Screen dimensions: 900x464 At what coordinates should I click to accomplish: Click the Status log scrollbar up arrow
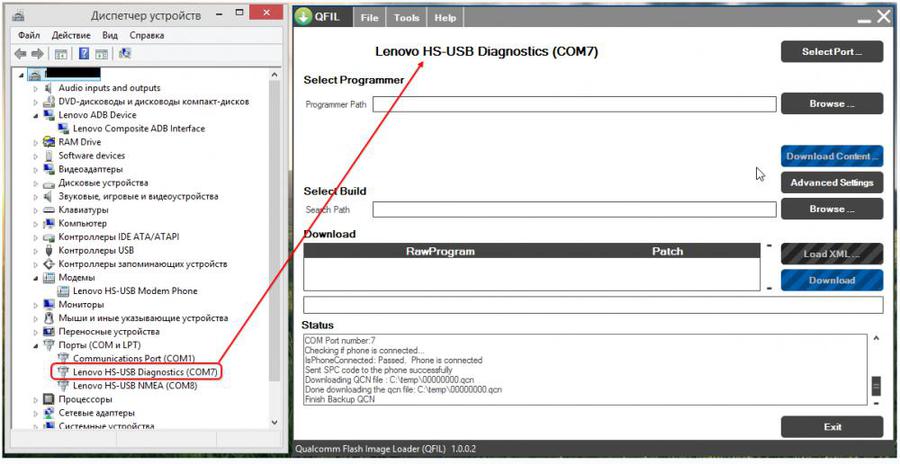pyautogui.click(x=876, y=339)
